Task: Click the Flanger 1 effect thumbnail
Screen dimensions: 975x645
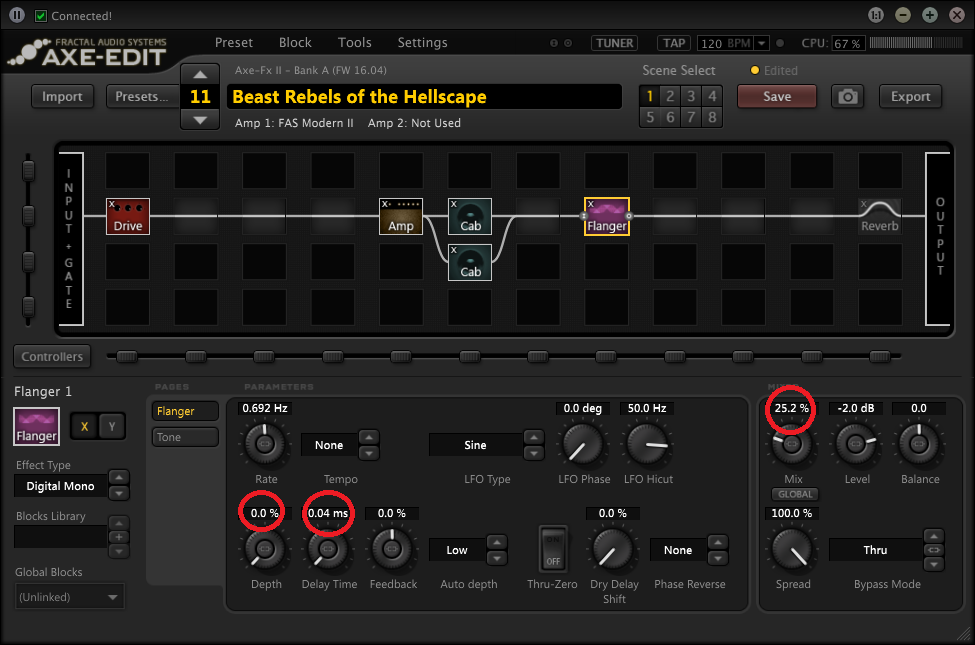Action: coord(37,425)
